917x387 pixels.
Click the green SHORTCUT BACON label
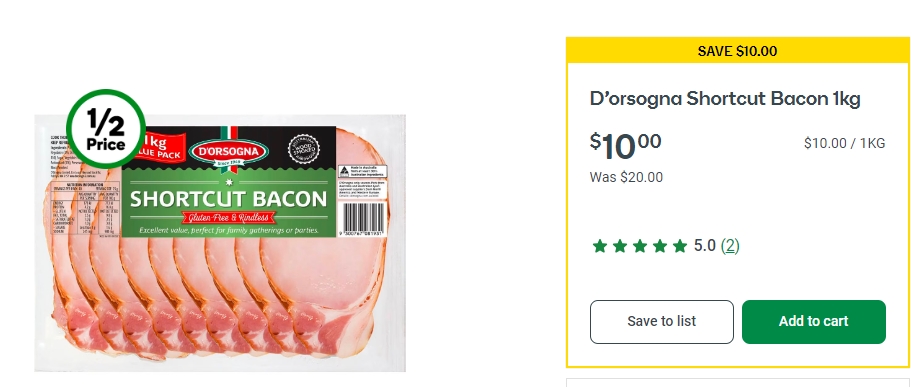[x=229, y=202]
